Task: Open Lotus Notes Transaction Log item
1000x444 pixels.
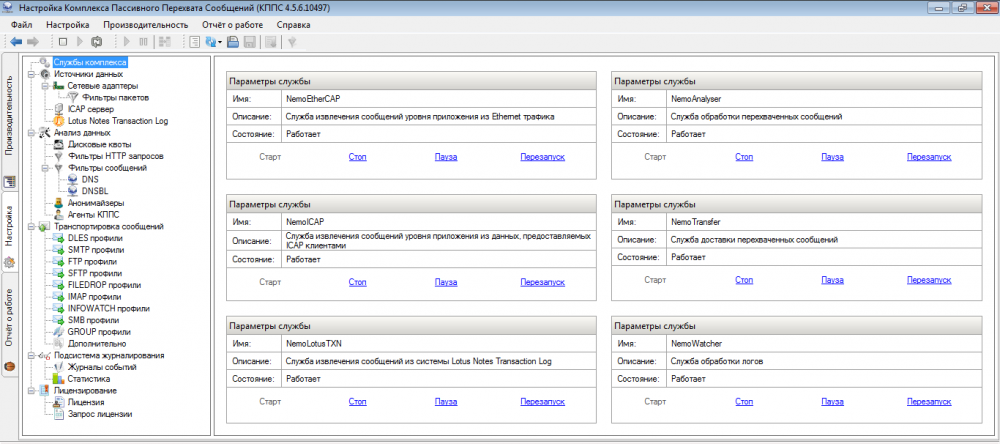Action: (118, 121)
